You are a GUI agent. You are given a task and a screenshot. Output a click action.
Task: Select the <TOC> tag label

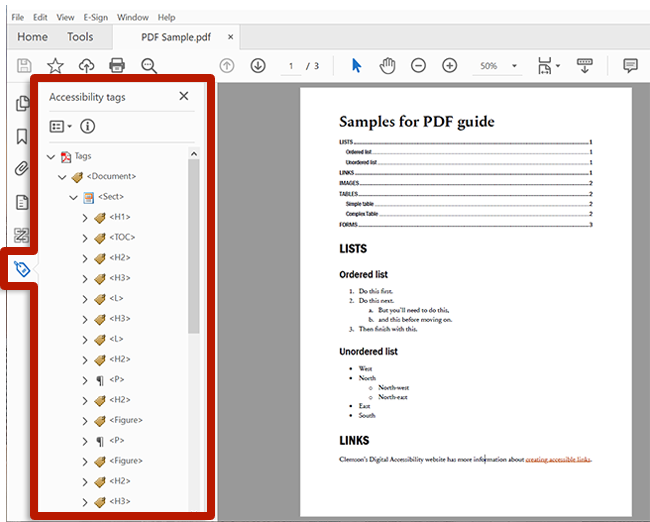pos(122,237)
